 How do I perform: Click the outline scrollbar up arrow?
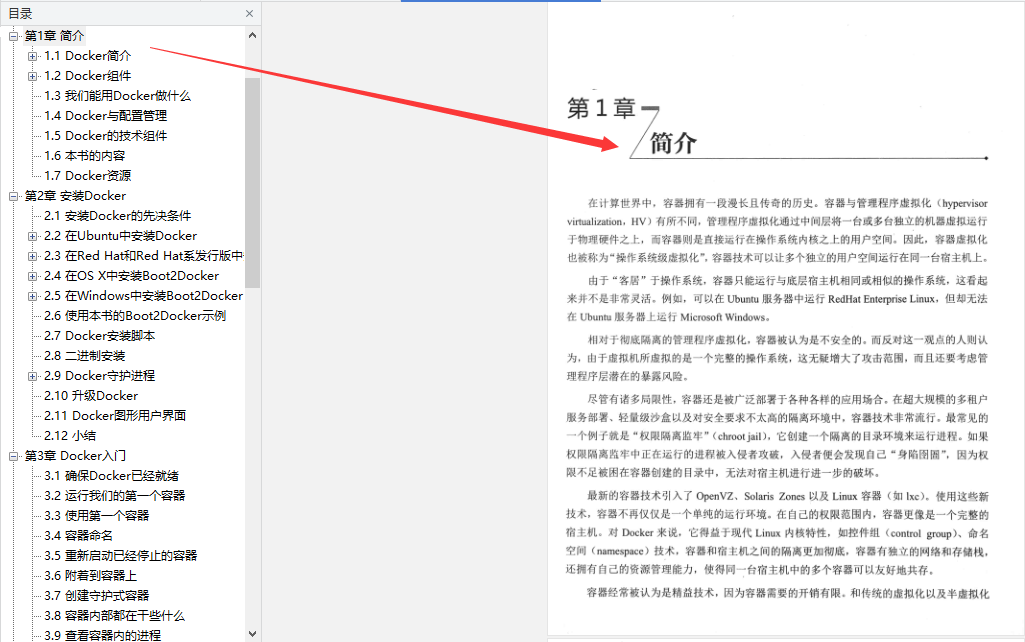pos(252,35)
